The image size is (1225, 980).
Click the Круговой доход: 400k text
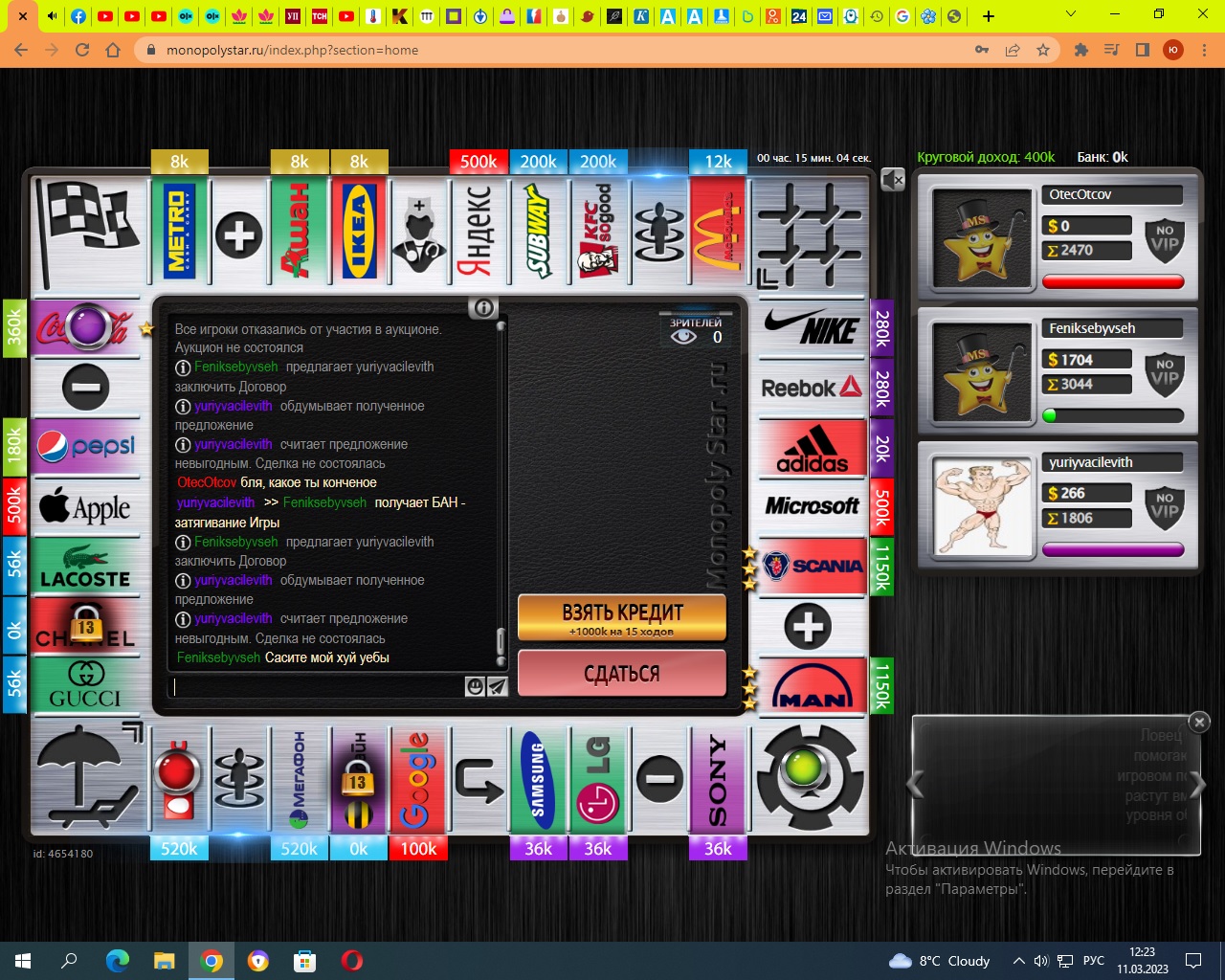click(x=986, y=157)
